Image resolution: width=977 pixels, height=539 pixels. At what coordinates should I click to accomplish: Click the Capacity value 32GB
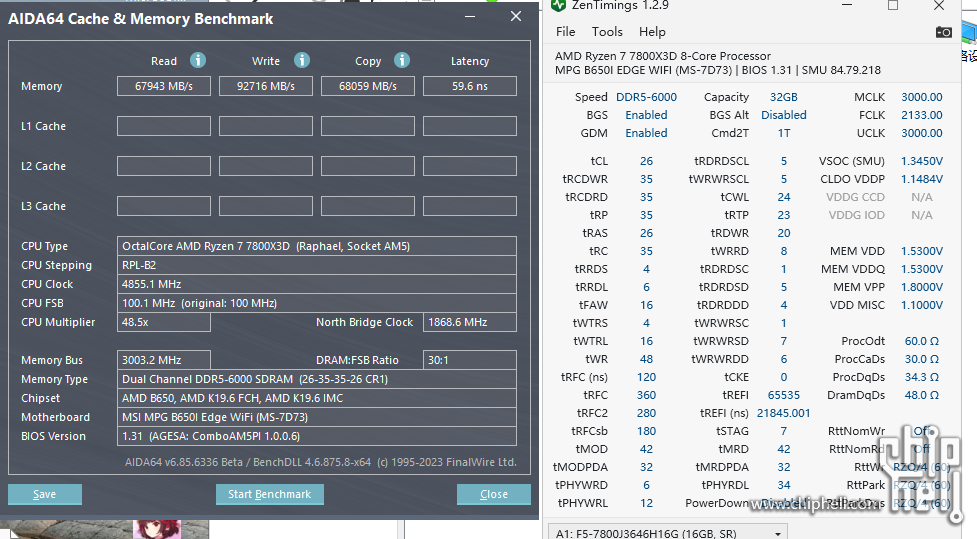784,97
